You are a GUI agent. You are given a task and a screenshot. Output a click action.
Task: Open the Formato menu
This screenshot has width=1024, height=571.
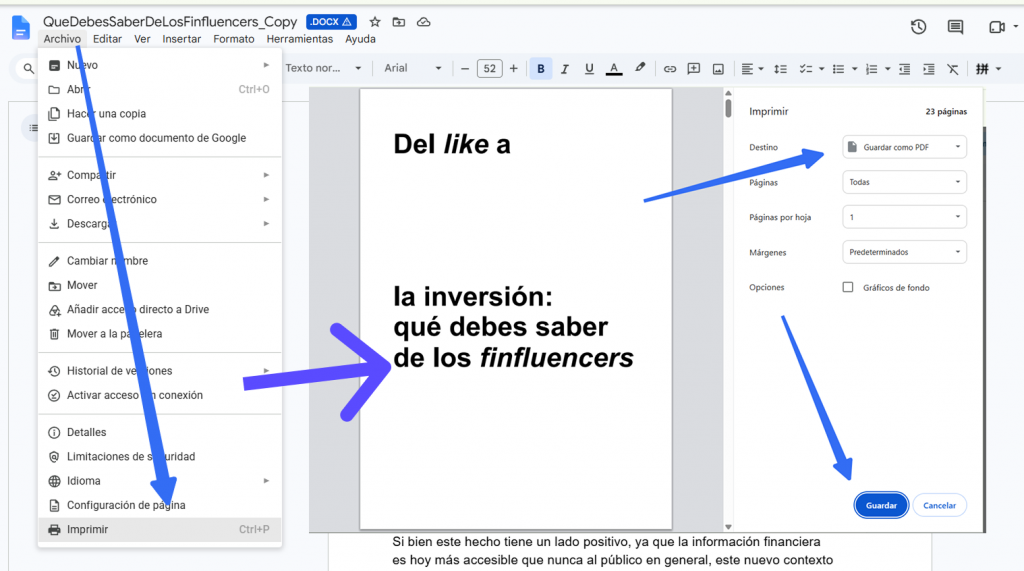pyautogui.click(x=234, y=39)
